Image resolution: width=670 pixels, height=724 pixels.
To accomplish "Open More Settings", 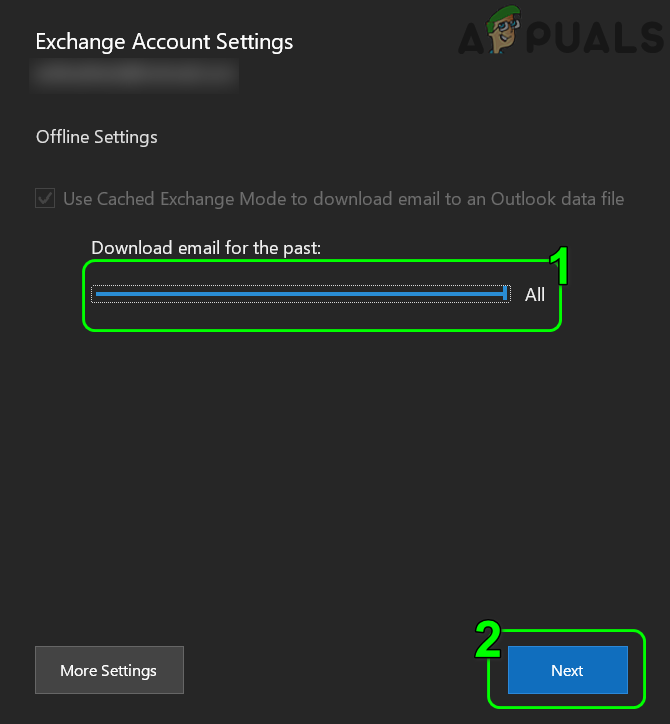I will (x=109, y=670).
